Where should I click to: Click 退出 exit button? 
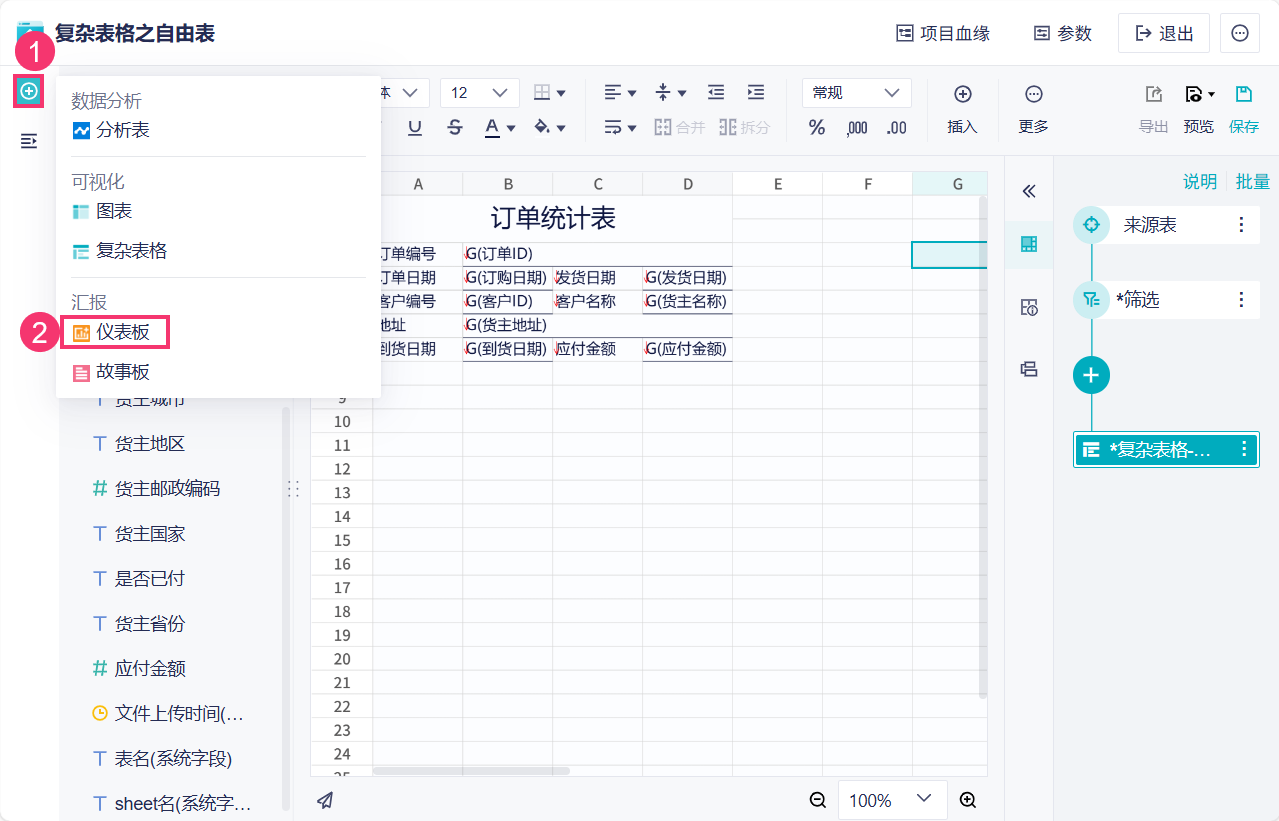(1164, 33)
